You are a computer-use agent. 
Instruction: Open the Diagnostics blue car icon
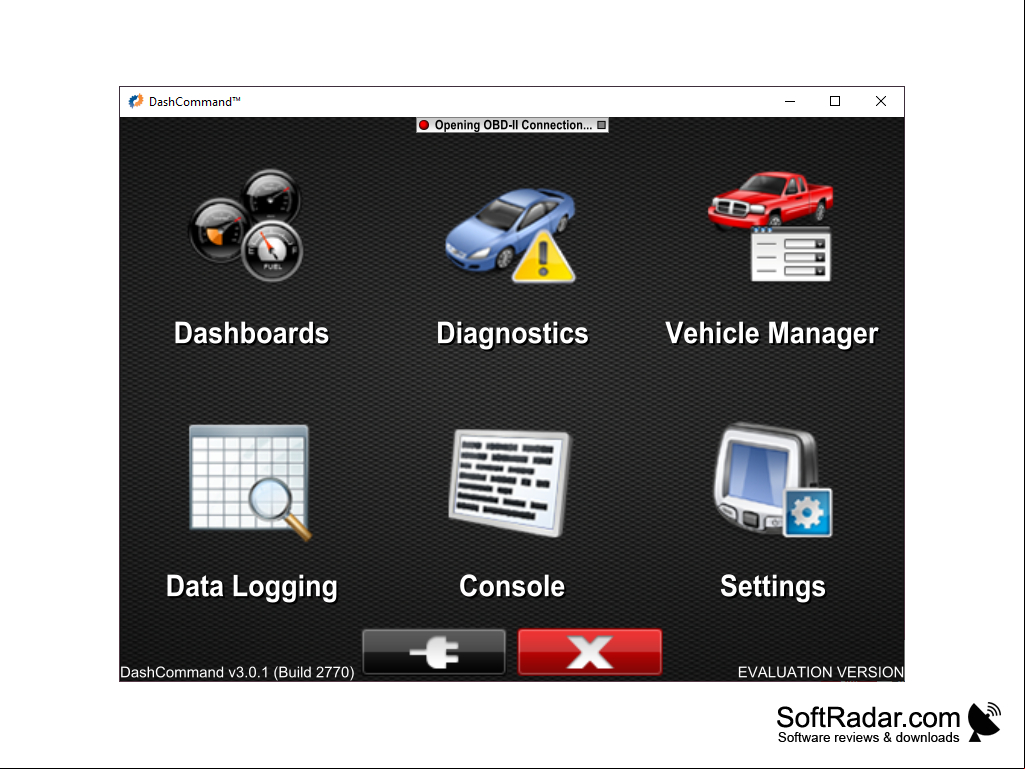pos(511,236)
